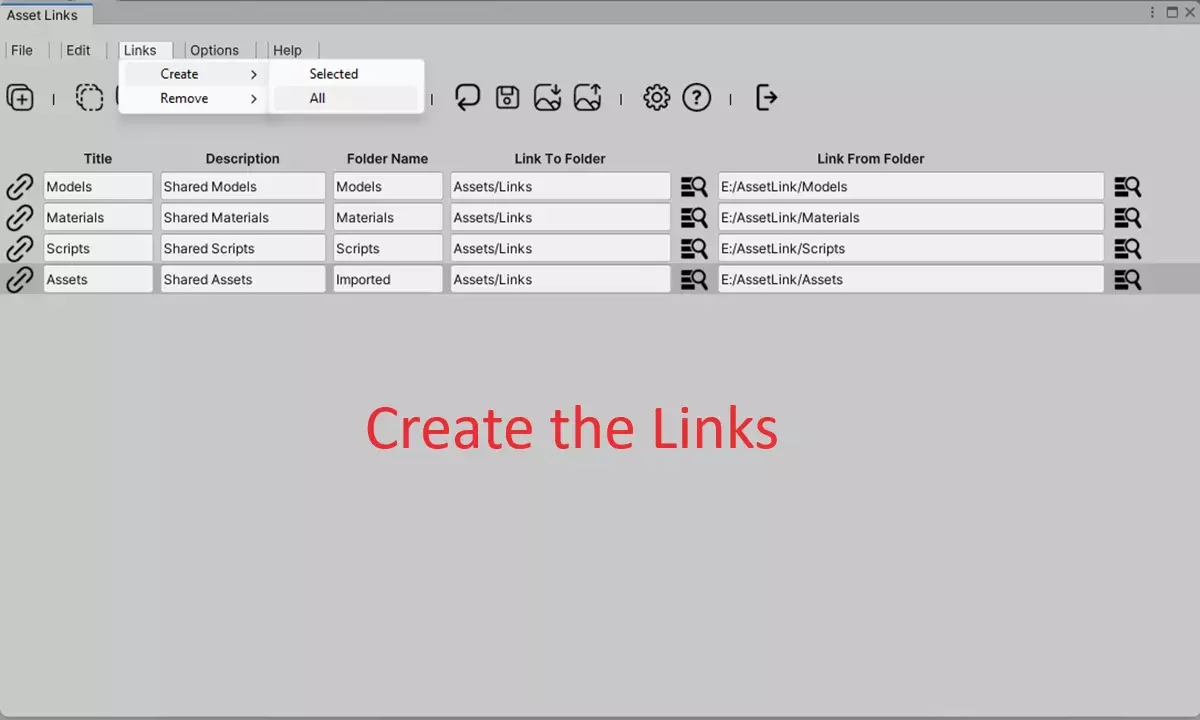
Task: Click the Link To Folder column header
Action: click(x=560, y=159)
